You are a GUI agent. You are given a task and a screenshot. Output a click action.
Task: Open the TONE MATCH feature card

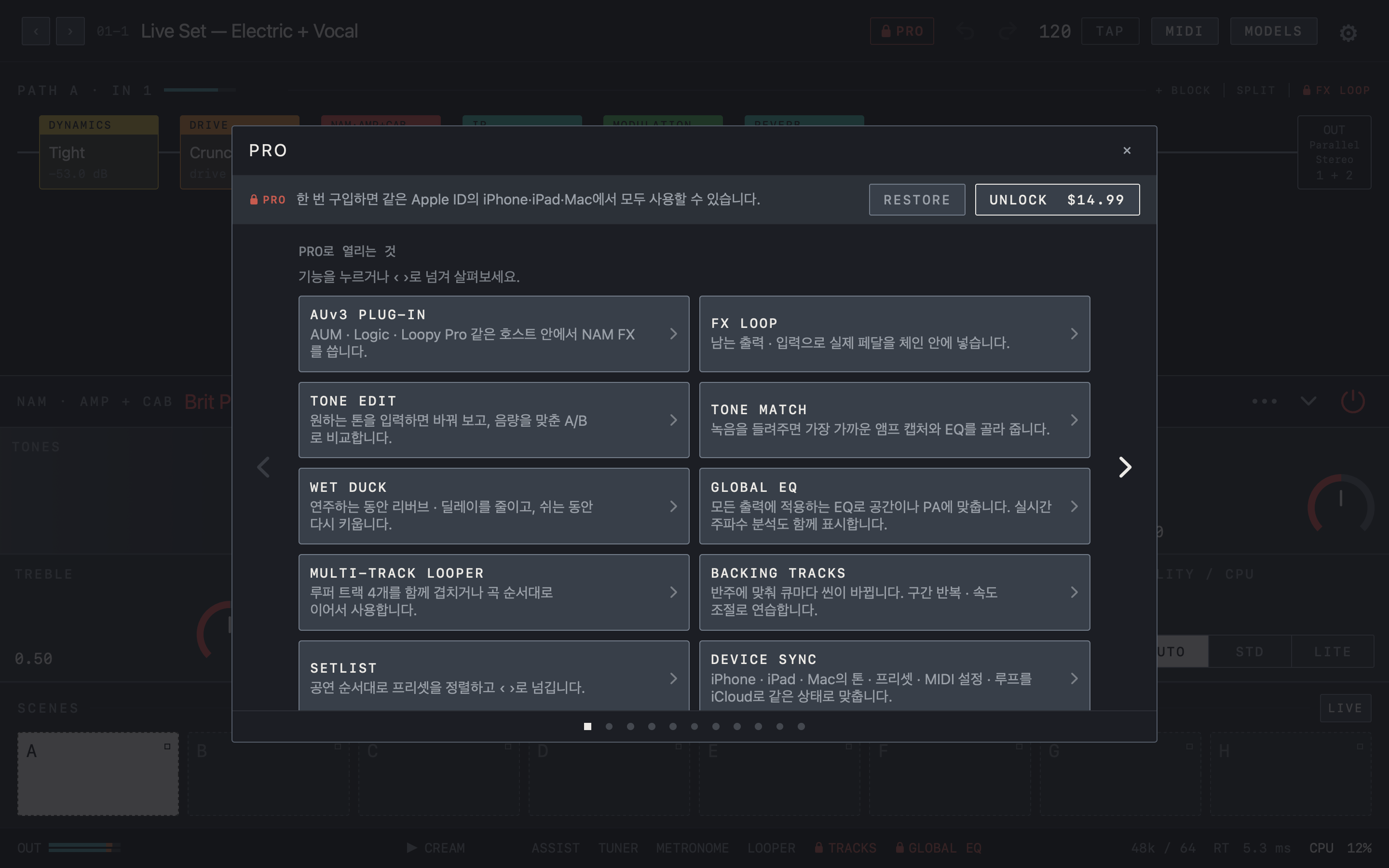(894, 420)
